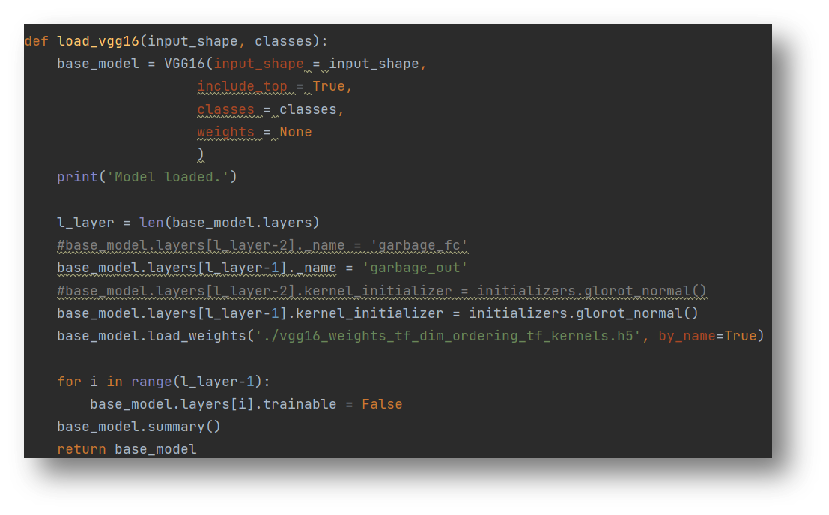Viewport: 829px width, 515px height.
Task: Click the closing parenthesis of VGG16 call
Action: coord(200,154)
